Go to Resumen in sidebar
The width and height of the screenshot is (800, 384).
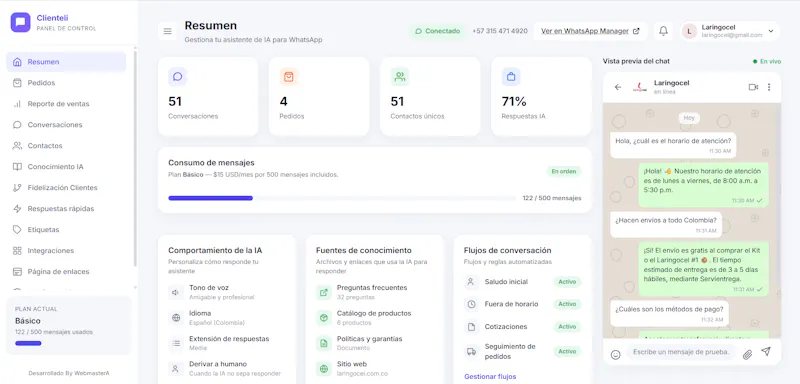[x=66, y=62]
